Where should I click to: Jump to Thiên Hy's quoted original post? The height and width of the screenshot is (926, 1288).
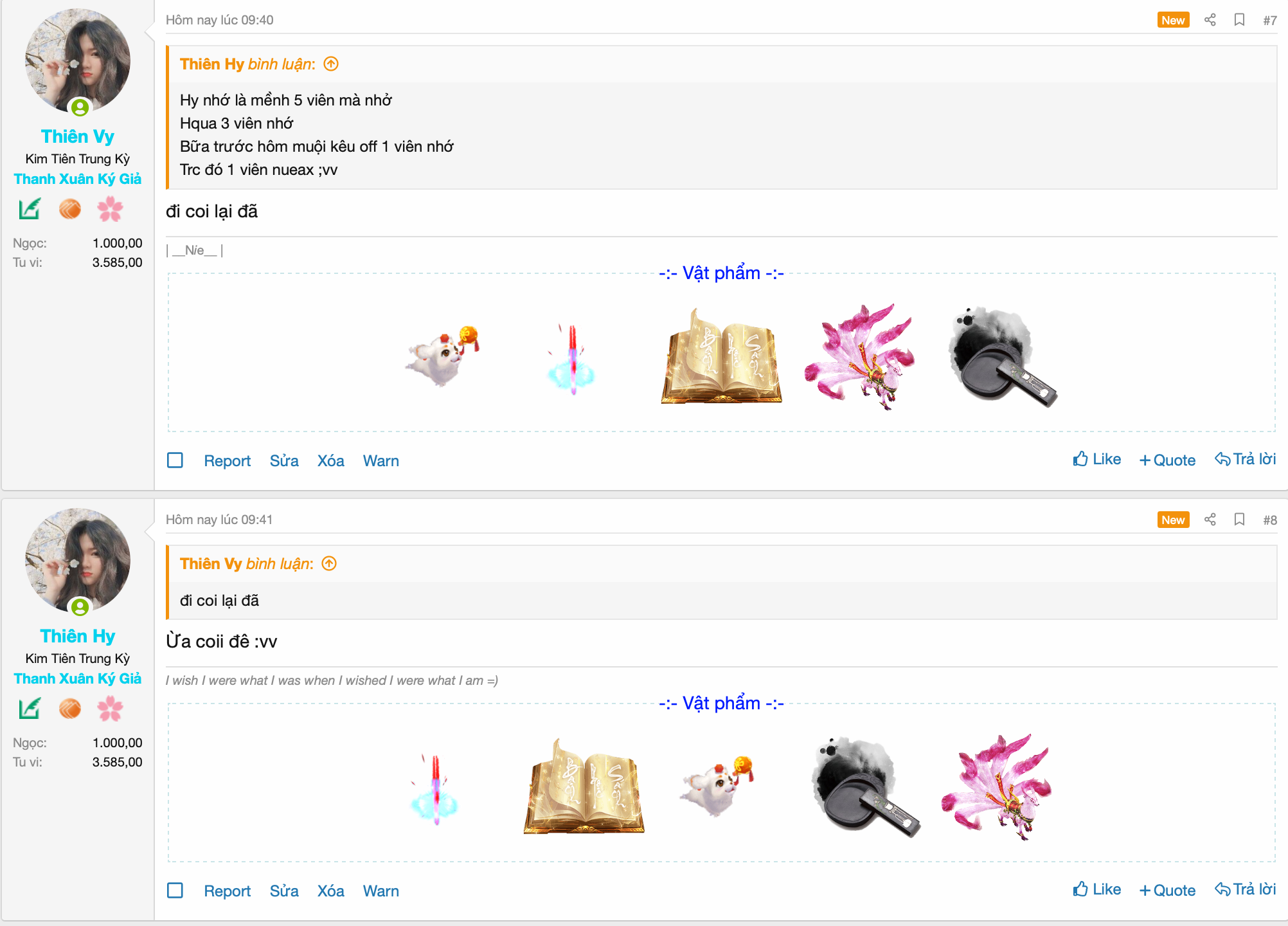click(x=331, y=64)
